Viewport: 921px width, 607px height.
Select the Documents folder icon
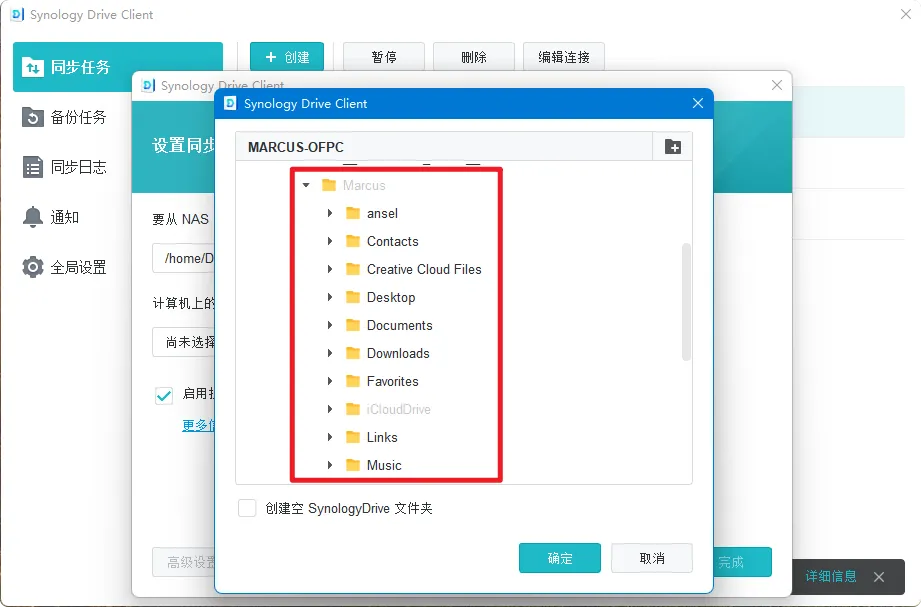(353, 325)
